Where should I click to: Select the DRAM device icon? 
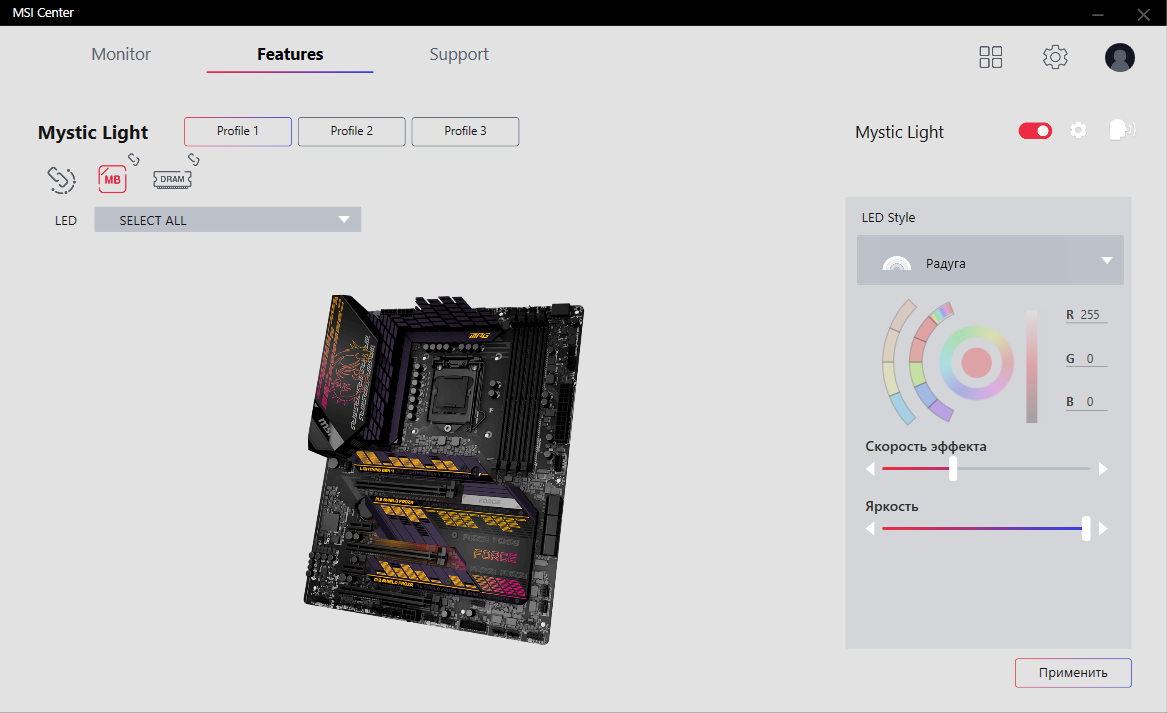click(173, 179)
